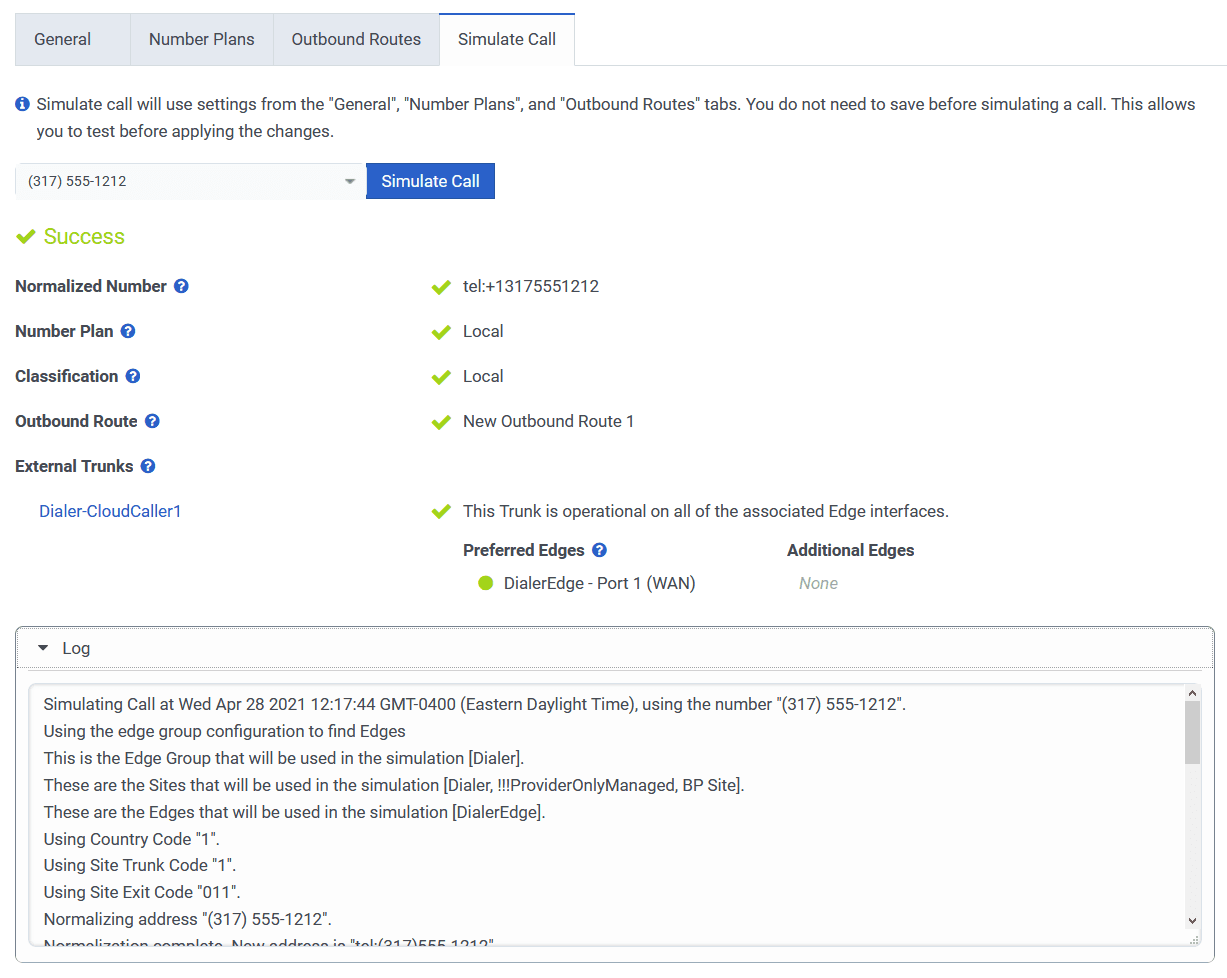Open the Dialer-CloudCaller1 trunk link
Viewport: 1227px width, 978px height.
click(110, 511)
